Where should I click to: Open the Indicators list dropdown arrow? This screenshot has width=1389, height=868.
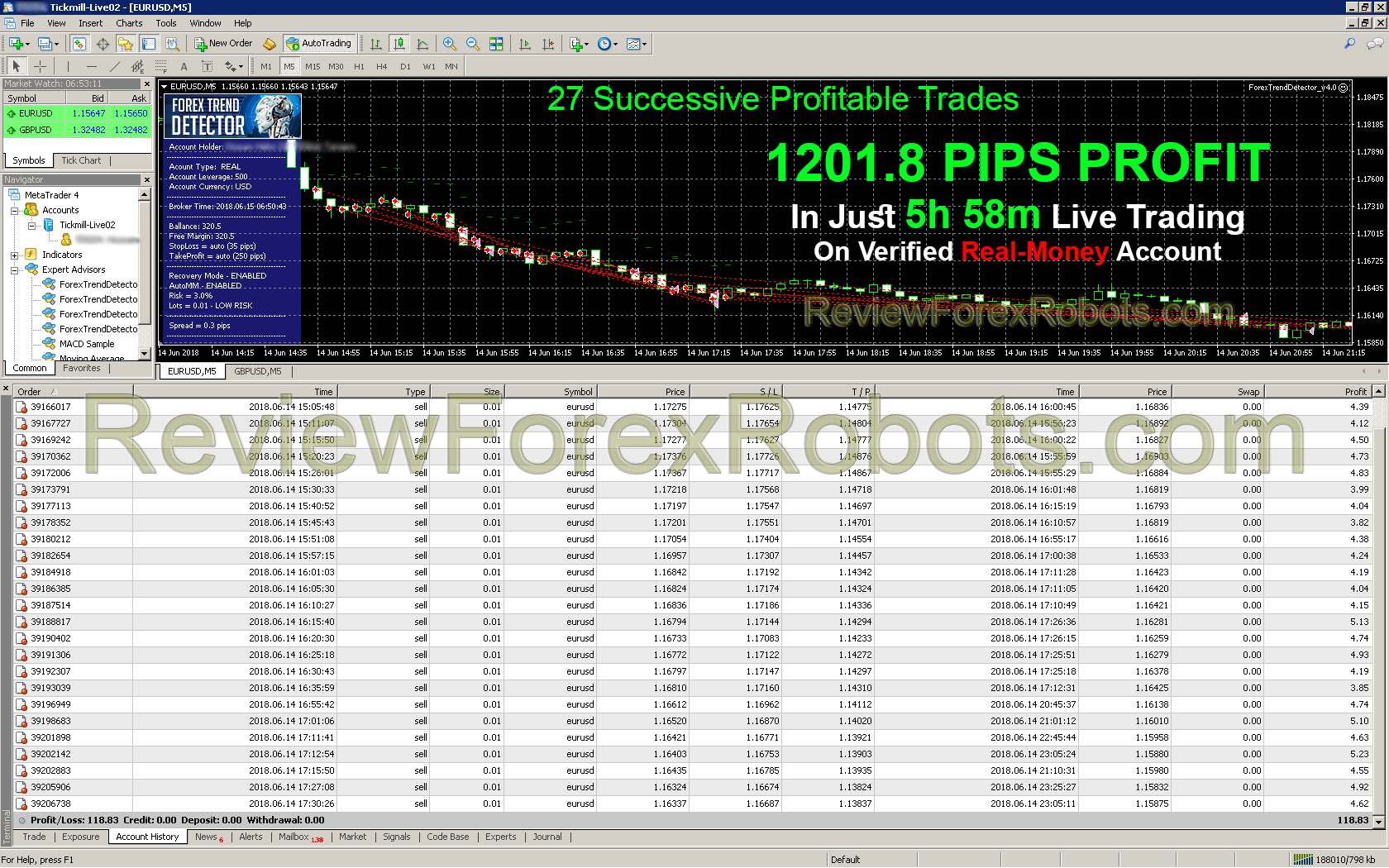(x=587, y=45)
